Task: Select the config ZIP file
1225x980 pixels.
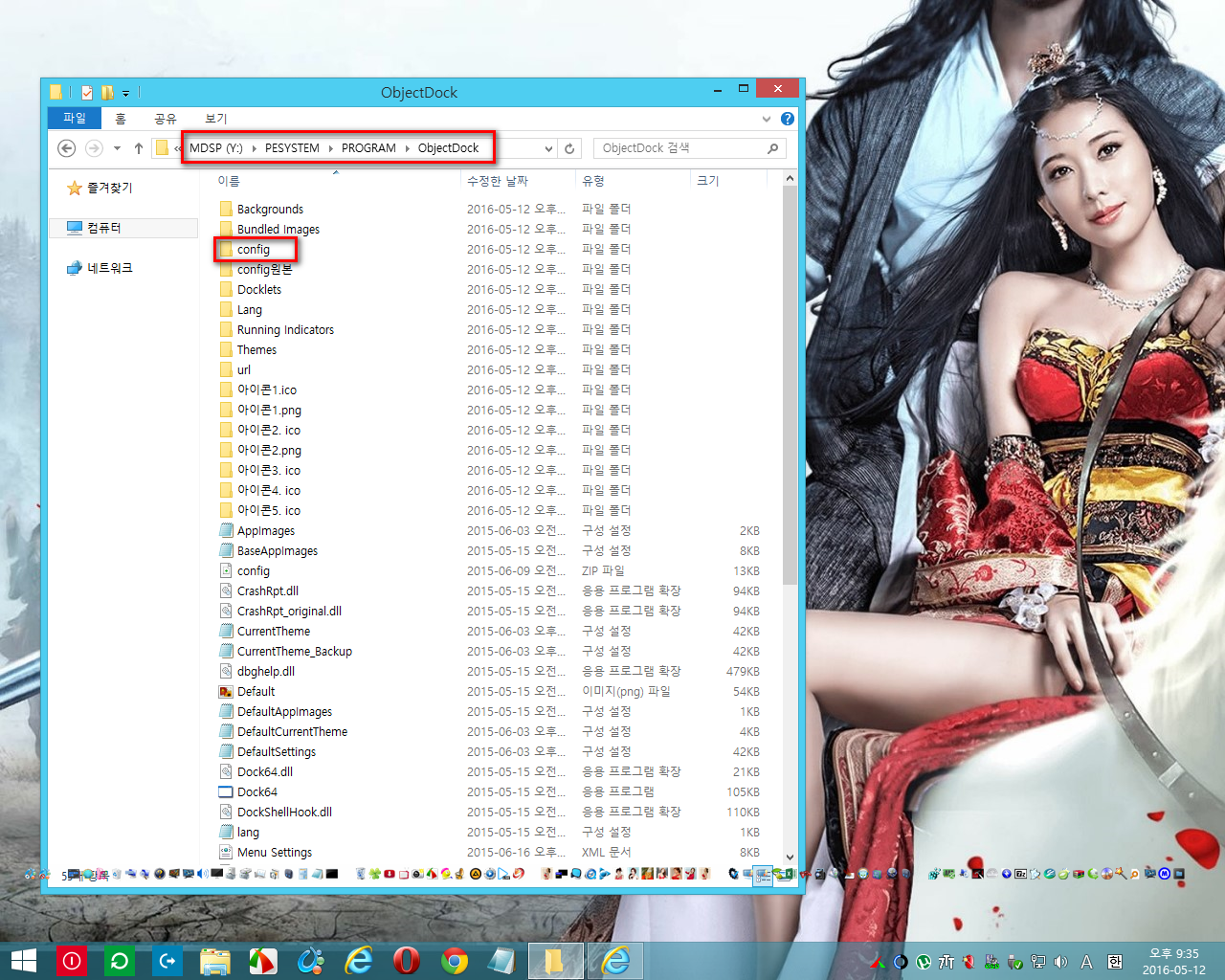Action: 253,571
